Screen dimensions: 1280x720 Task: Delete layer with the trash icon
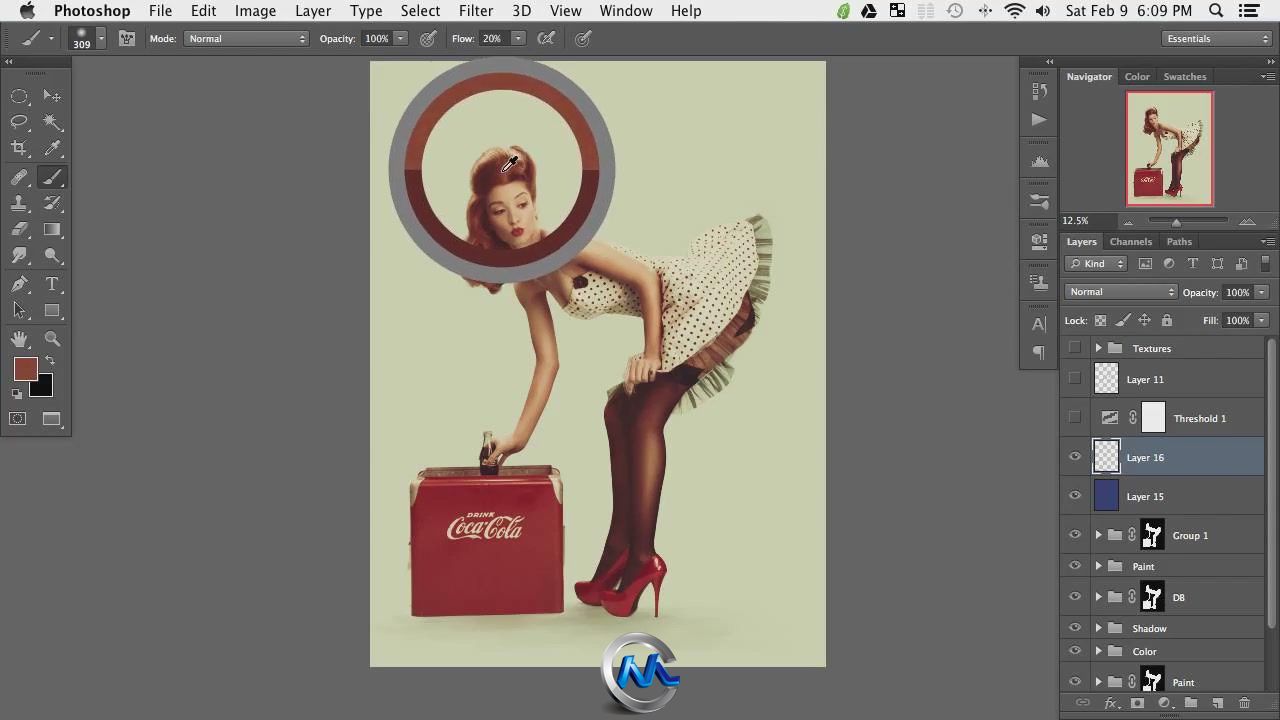click(x=1244, y=703)
